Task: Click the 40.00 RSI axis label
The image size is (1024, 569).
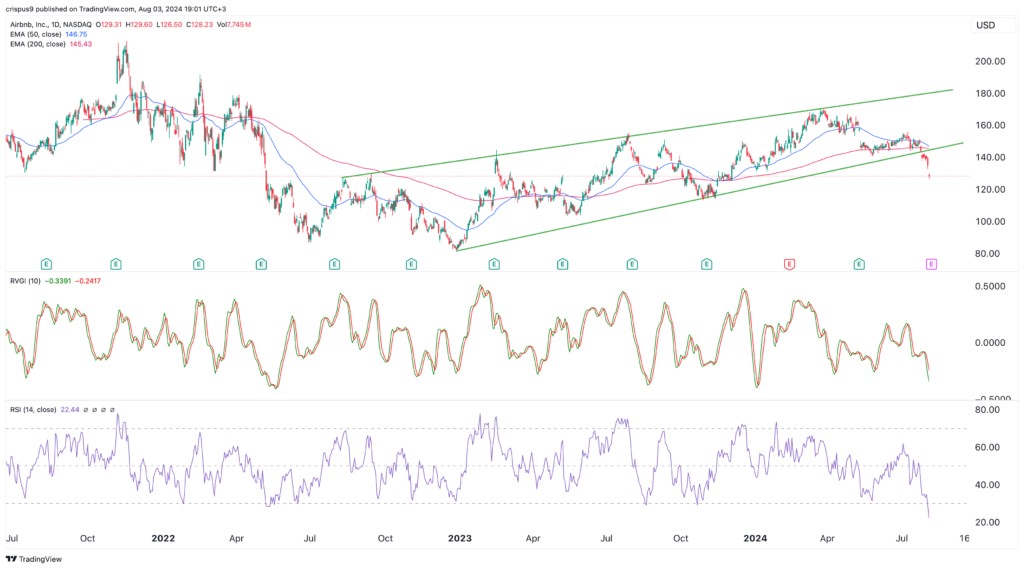Action: tap(987, 485)
